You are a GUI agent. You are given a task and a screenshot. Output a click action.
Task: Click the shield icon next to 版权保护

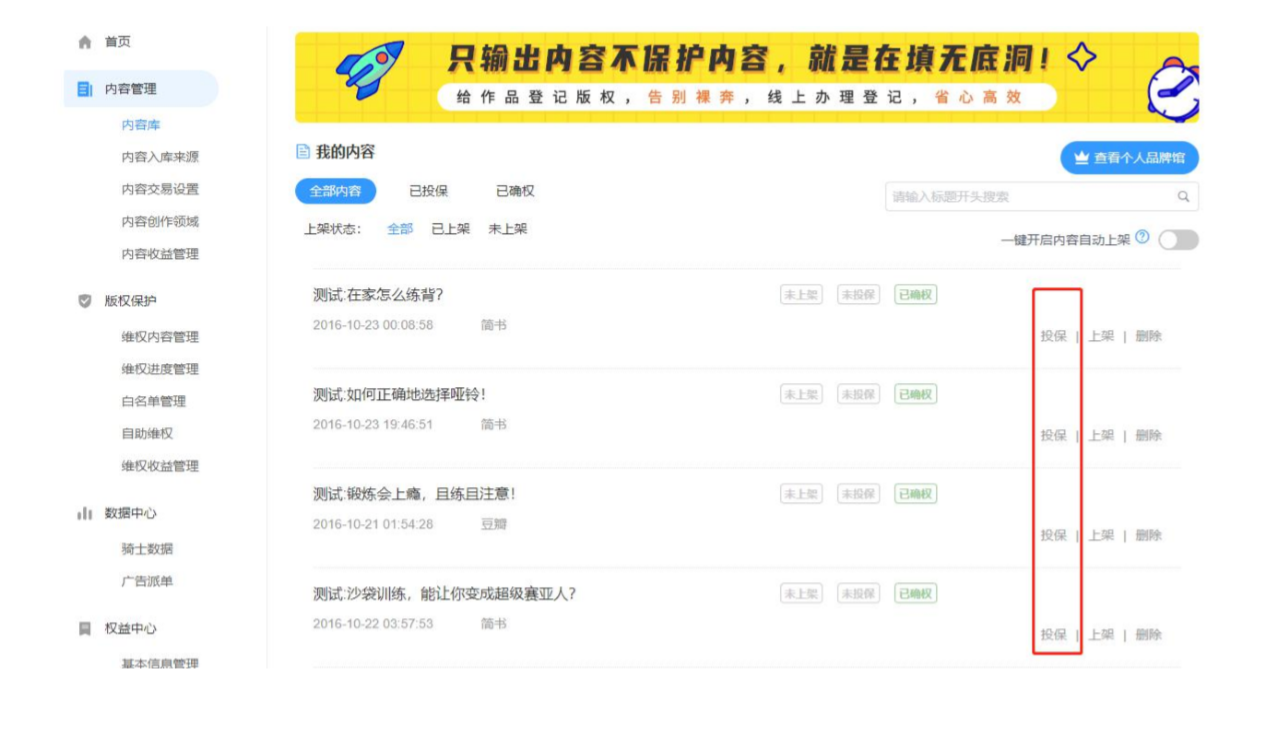click(85, 301)
